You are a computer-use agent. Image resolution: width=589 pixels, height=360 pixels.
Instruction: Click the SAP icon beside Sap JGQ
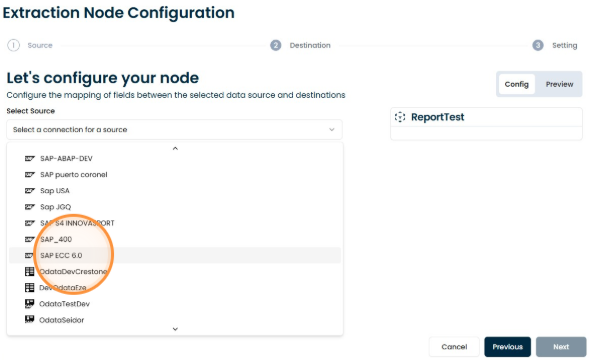[x=30, y=207]
